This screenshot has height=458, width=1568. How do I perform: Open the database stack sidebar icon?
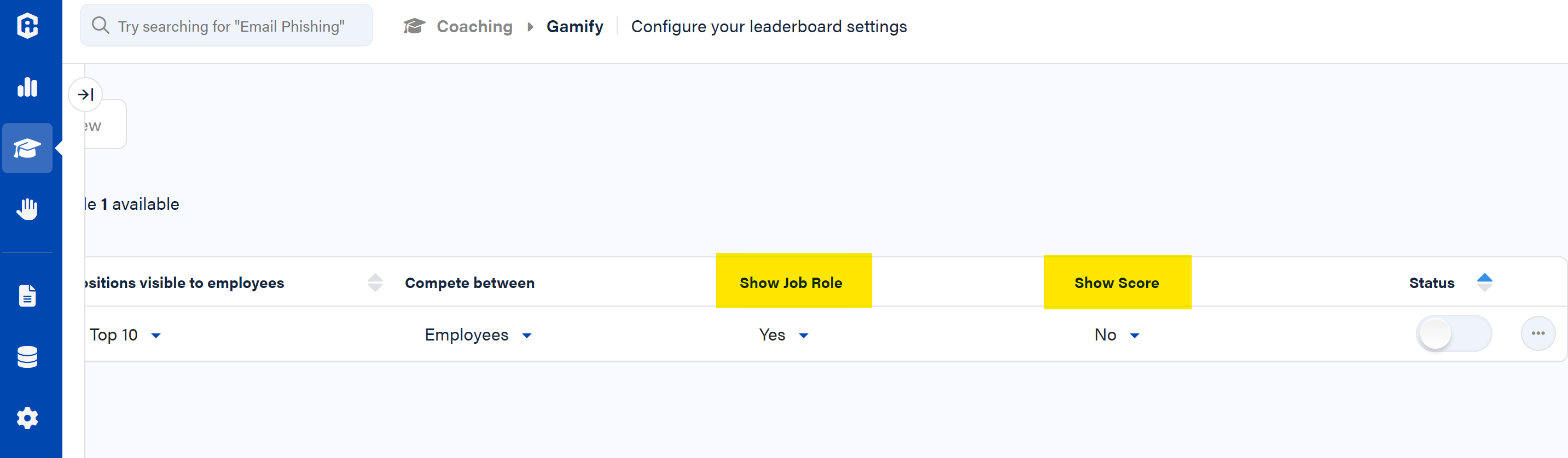[x=27, y=357]
